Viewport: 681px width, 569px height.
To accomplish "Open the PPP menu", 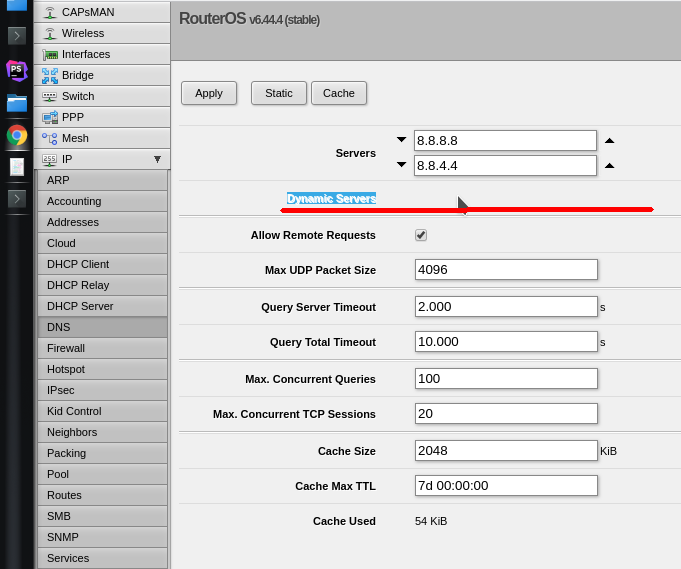I will (102, 117).
